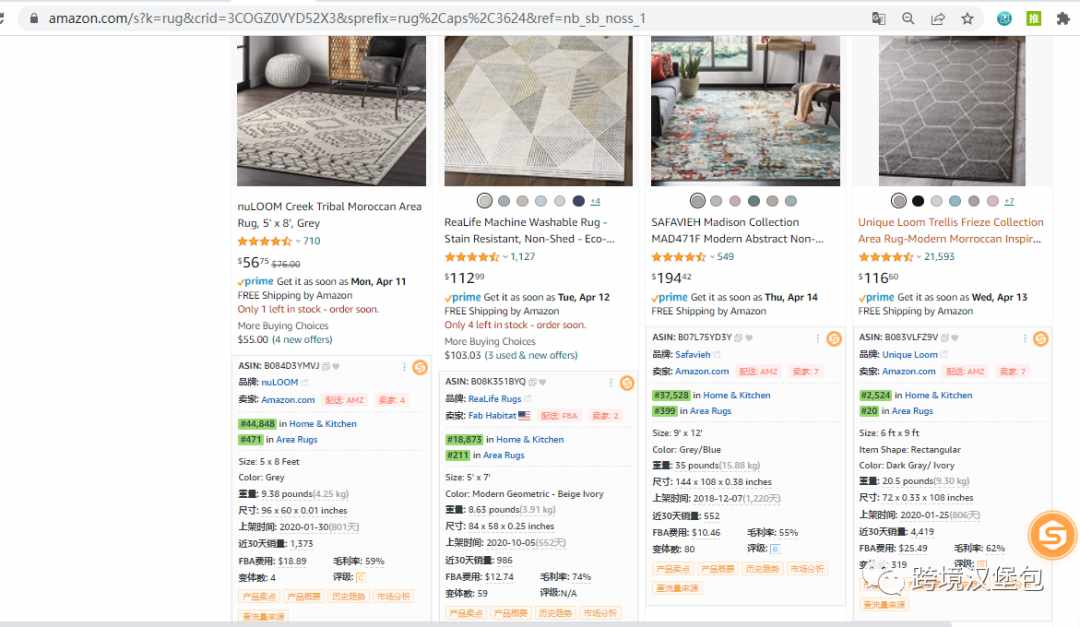
Task: Click the translate page icon in address bar
Action: click(878, 19)
